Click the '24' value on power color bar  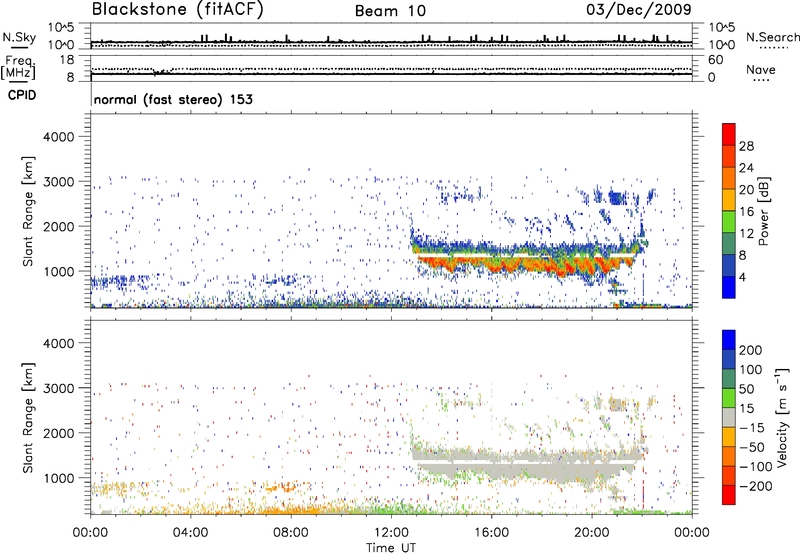tap(746, 168)
